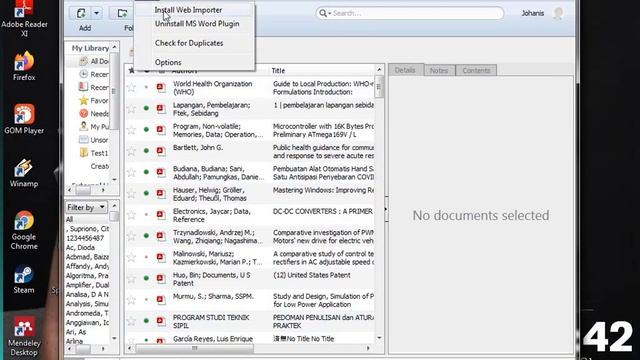Star the World Health Organization document
Image resolution: width=640 pixels, height=360 pixels.
click(131, 87)
